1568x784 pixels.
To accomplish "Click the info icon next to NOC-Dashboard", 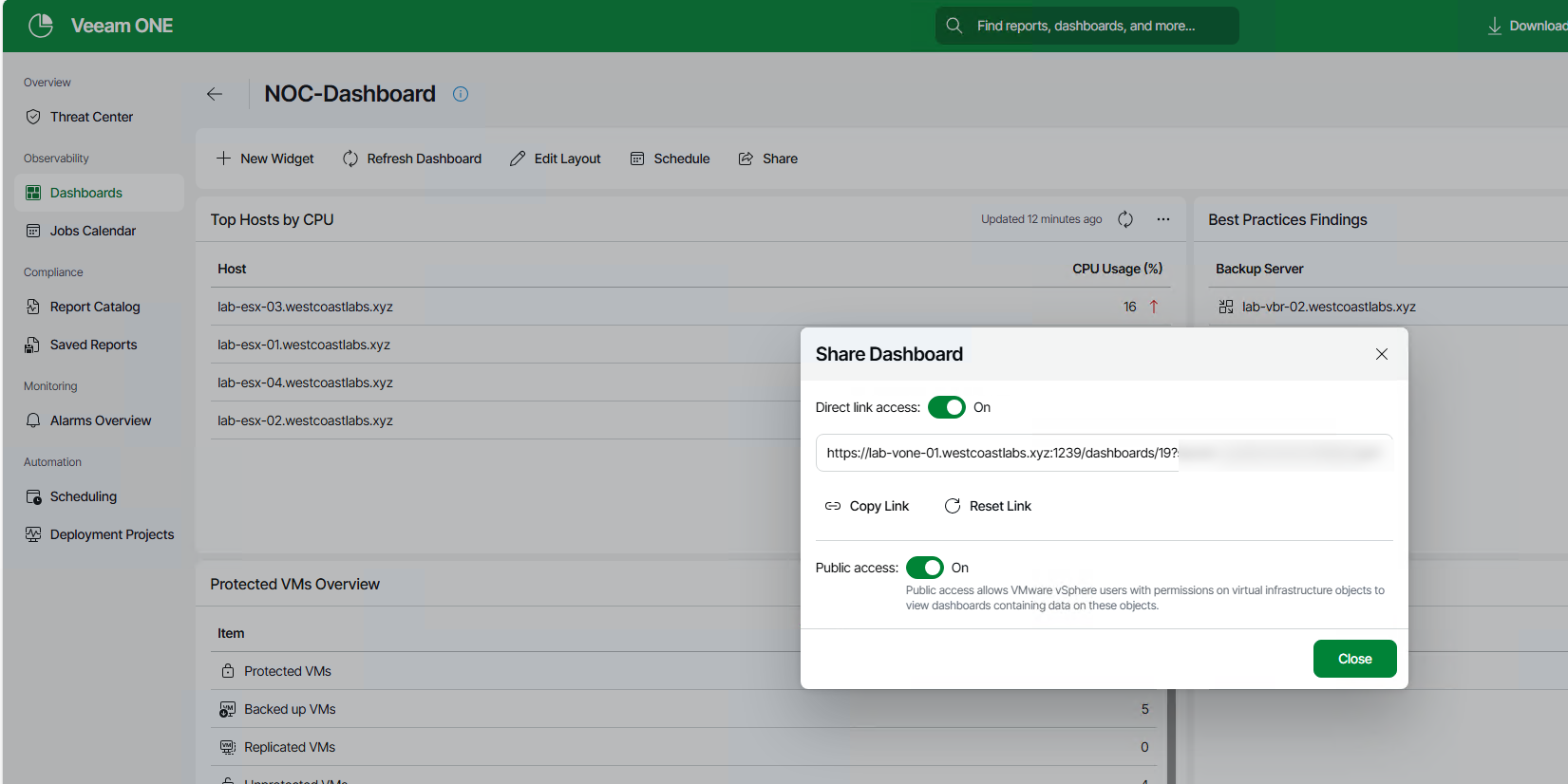I will pyautogui.click(x=461, y=94).
